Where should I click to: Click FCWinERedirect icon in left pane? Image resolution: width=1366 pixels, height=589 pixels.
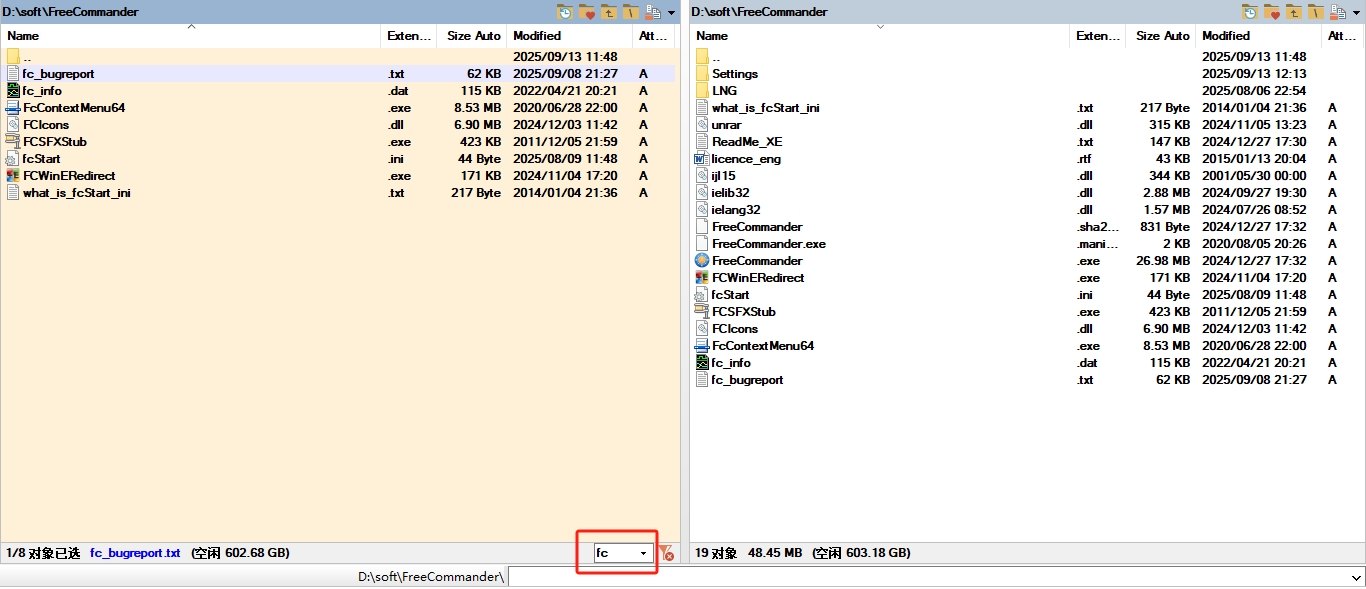tap(13, 176)
